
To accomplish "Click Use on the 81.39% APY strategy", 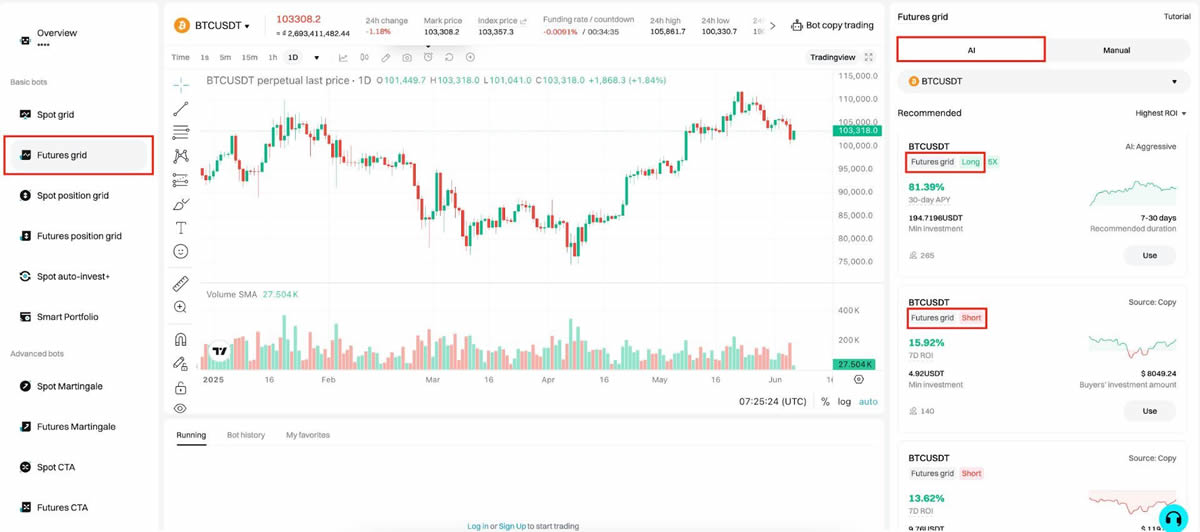I will tap(1149, 255).
